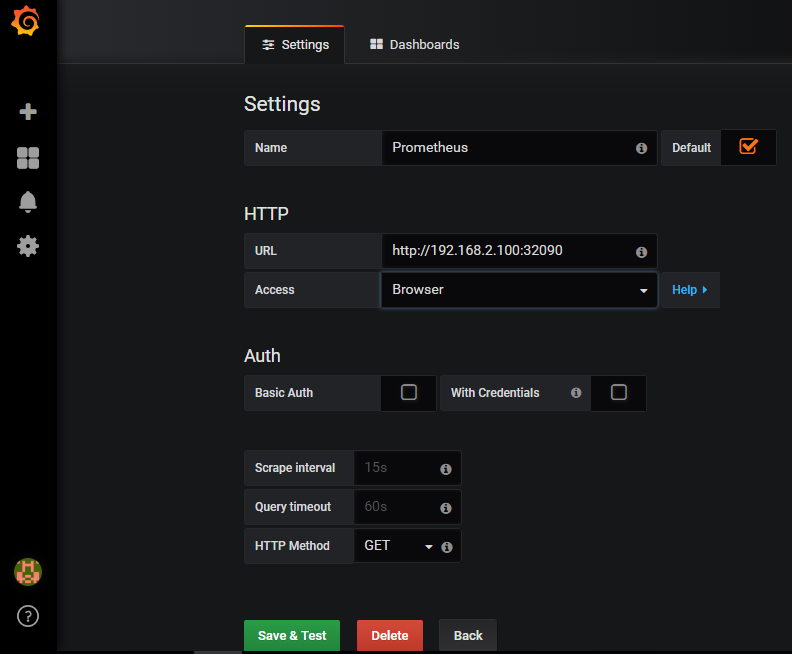Click the Back button
792x654 pixels.
coord(468,635)
